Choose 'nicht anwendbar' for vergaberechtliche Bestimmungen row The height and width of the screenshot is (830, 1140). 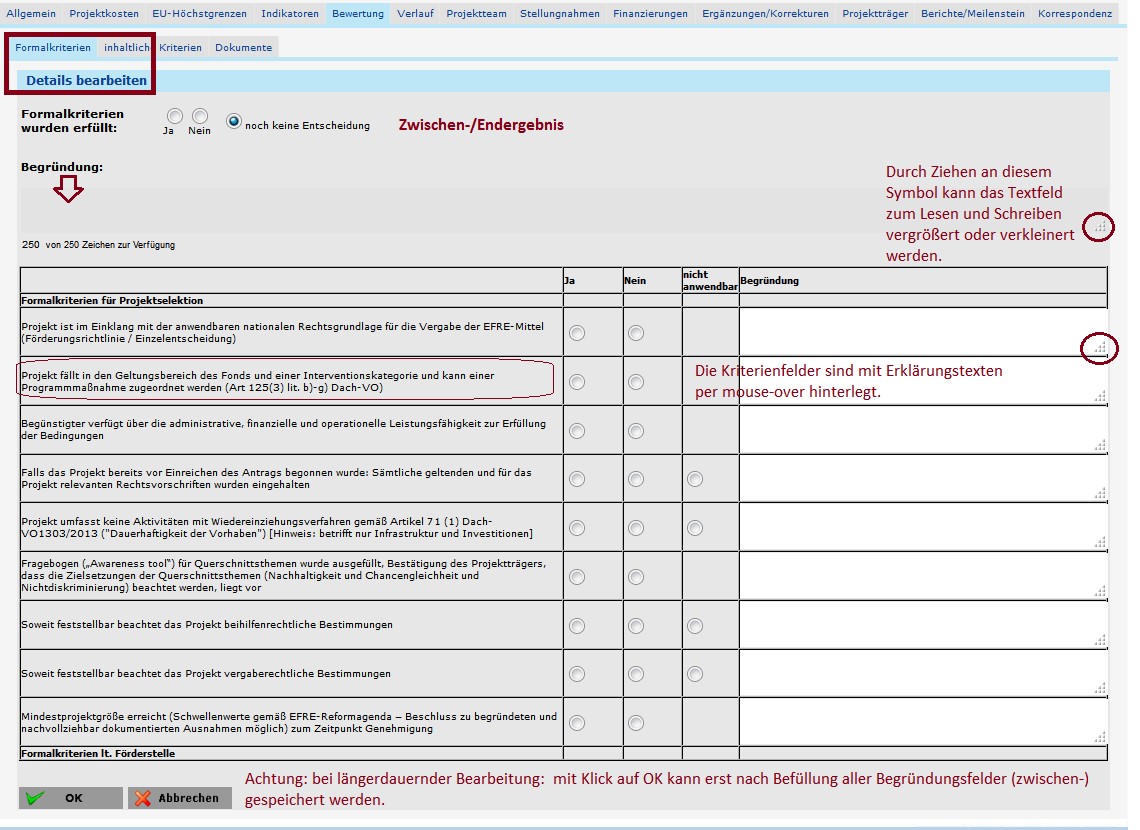click(x=695, y=674)
